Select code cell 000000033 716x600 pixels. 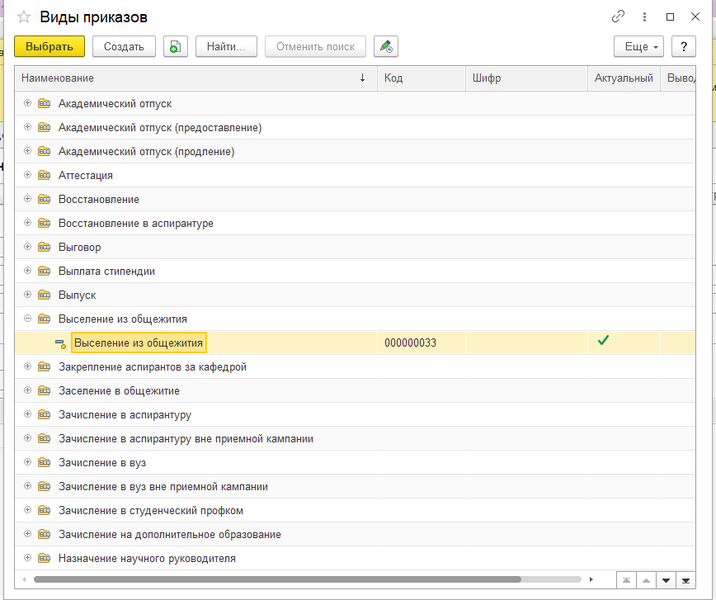[421, 343]
